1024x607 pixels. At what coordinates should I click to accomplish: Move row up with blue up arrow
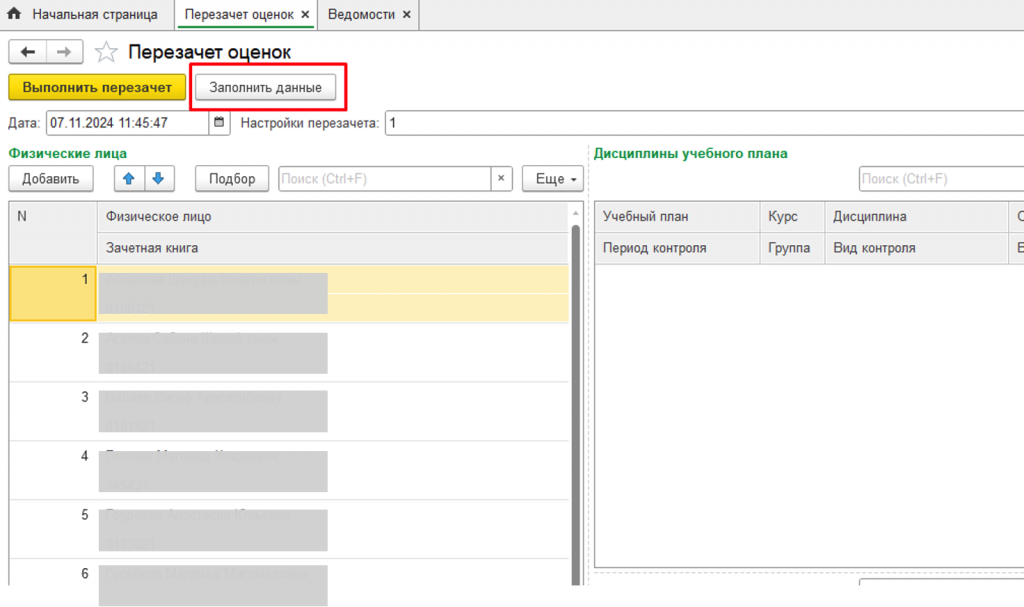(x=129, y=179)
